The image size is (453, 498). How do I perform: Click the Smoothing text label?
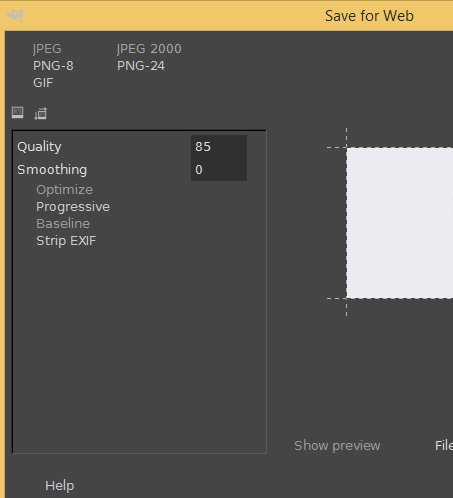(x=52, y=170)
